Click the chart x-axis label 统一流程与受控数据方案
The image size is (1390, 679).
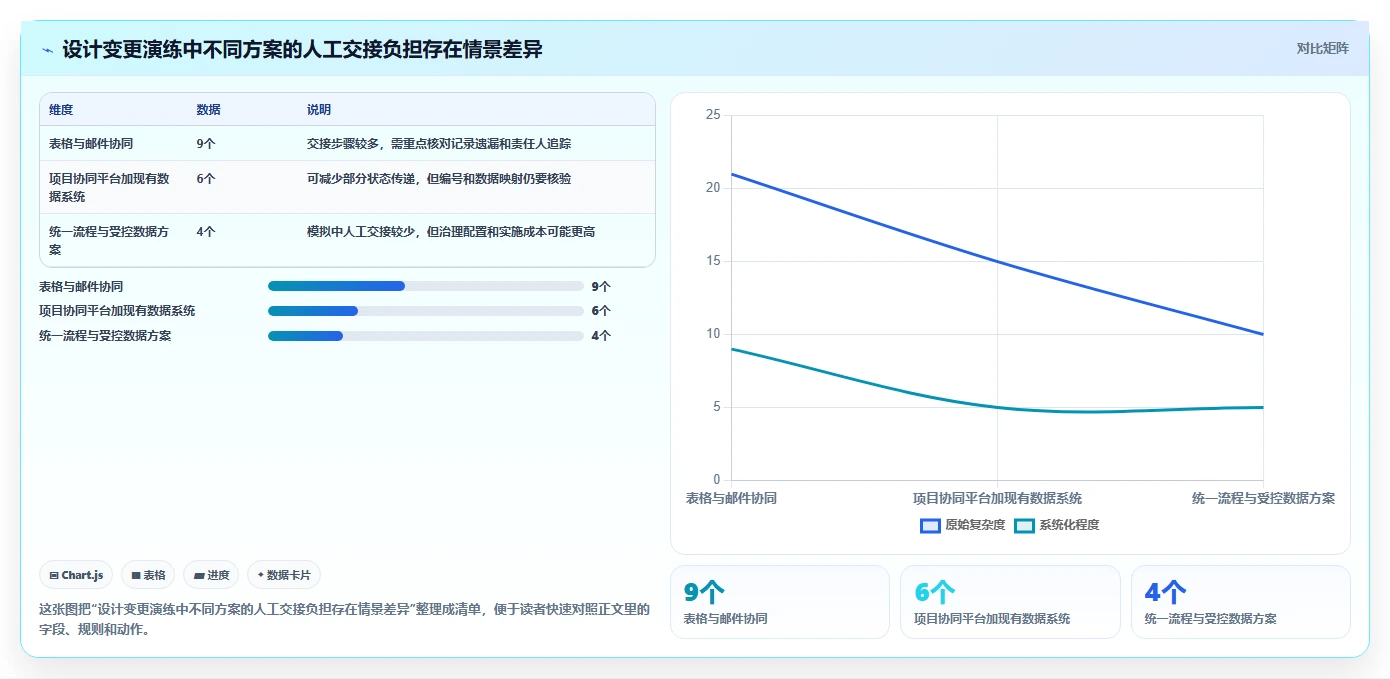pyautogui.click(x=1263, y=498)
